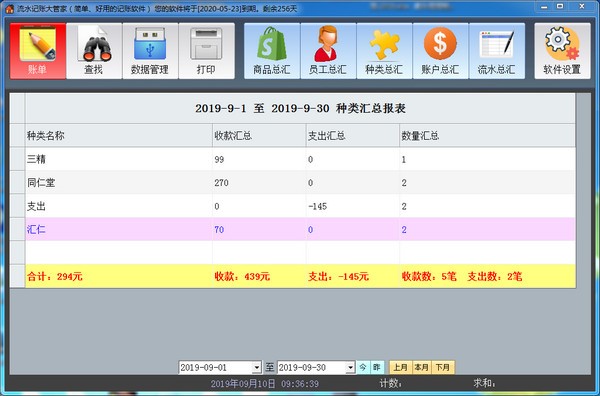Click the 数量汇总 column header

click(488, 135)
